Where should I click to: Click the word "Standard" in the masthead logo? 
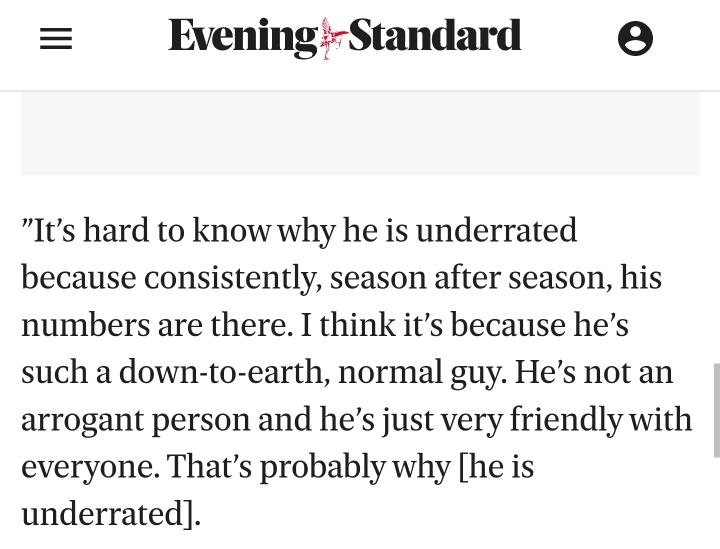(434, 36)
